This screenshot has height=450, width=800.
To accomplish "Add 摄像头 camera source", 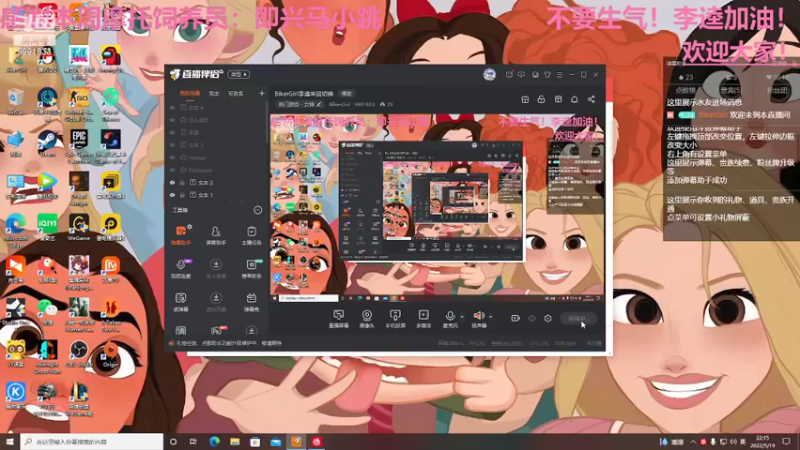I will click(367, 318).
